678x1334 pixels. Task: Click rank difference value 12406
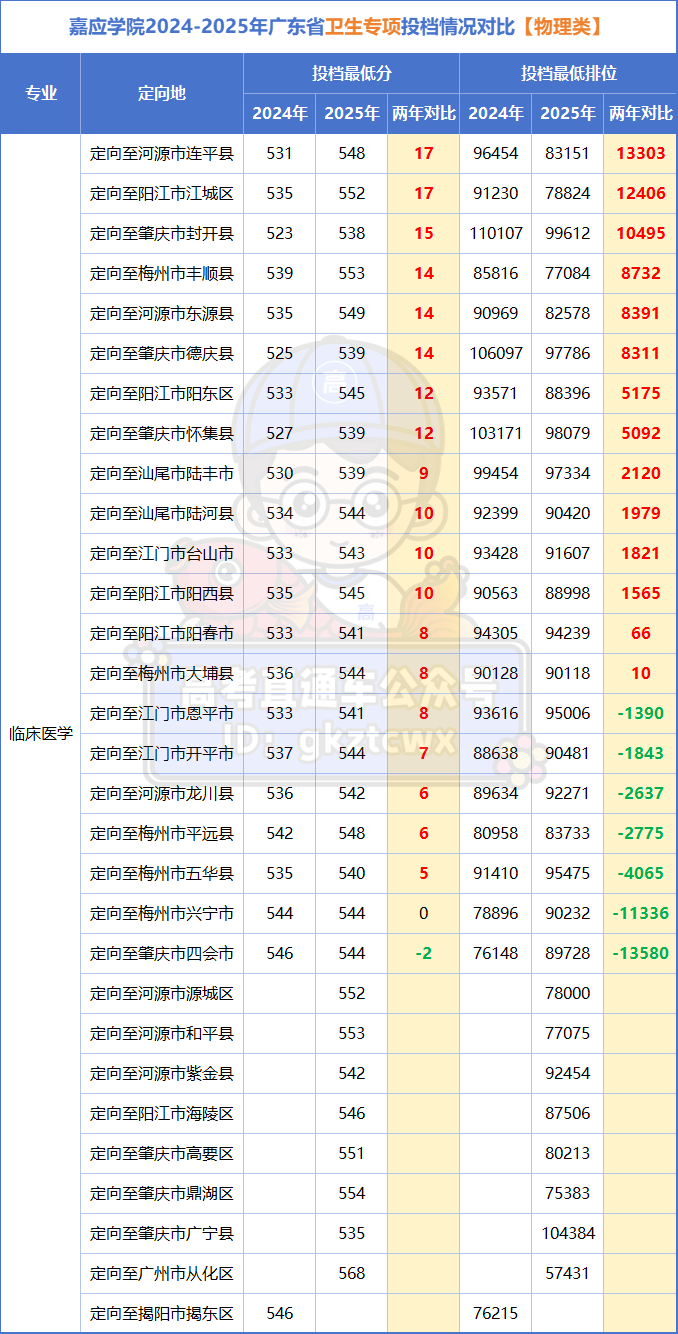tap(641, 194)
